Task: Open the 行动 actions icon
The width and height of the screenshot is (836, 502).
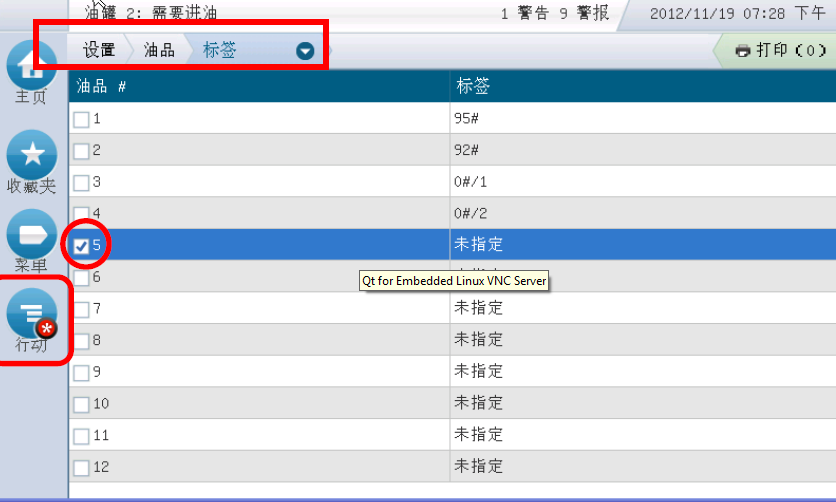Action: (x=31, y=314)
